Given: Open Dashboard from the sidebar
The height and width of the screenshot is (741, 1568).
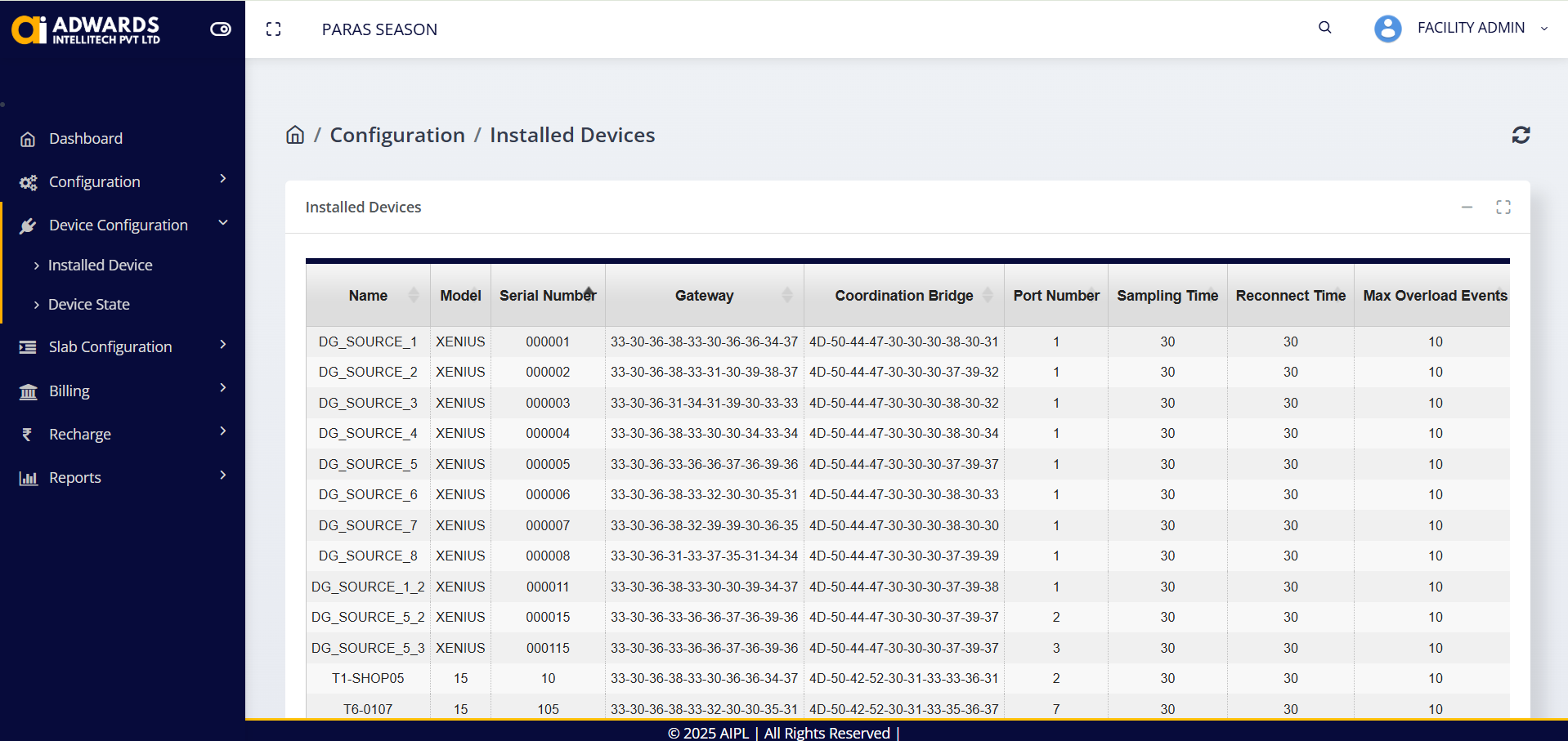Looking at the screenshot, I should coord(86,139).
